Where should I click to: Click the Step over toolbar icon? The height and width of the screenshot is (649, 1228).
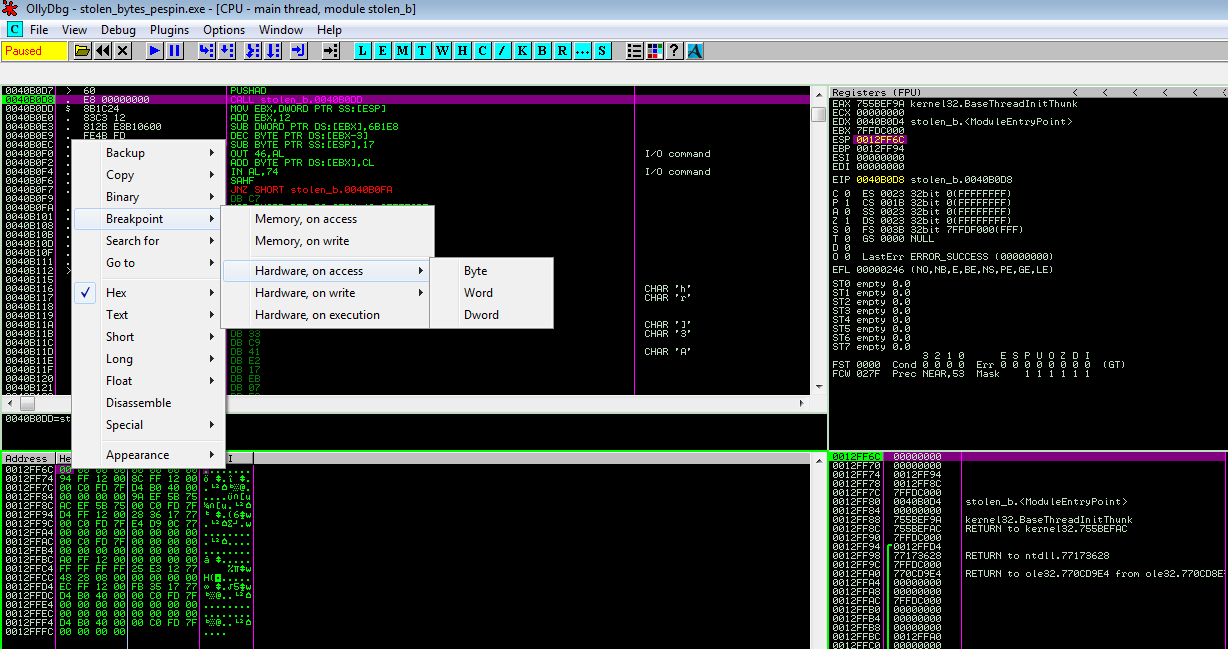tap(225, 50)
